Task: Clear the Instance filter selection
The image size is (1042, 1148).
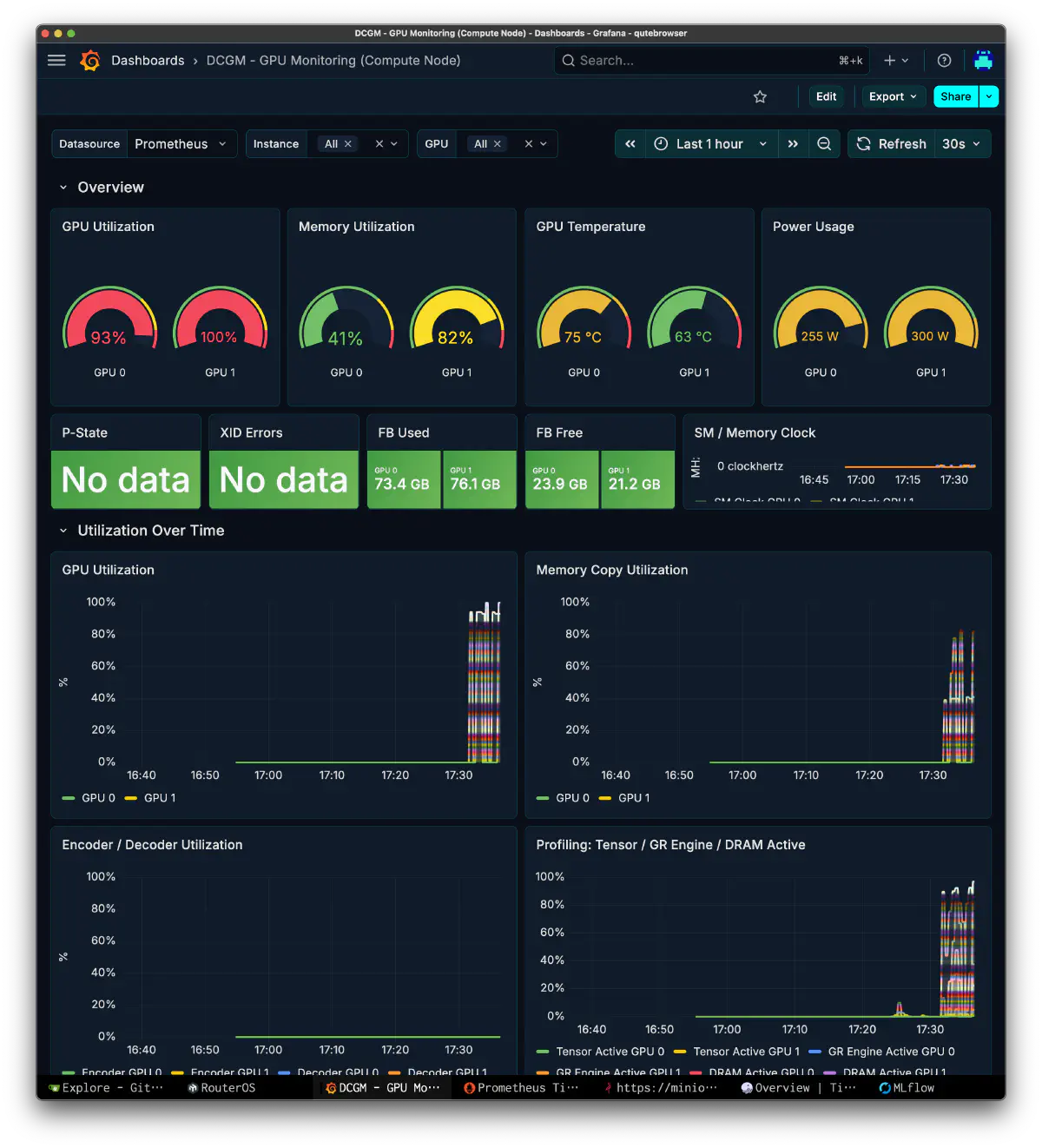Action: click(x=379, y=144)
